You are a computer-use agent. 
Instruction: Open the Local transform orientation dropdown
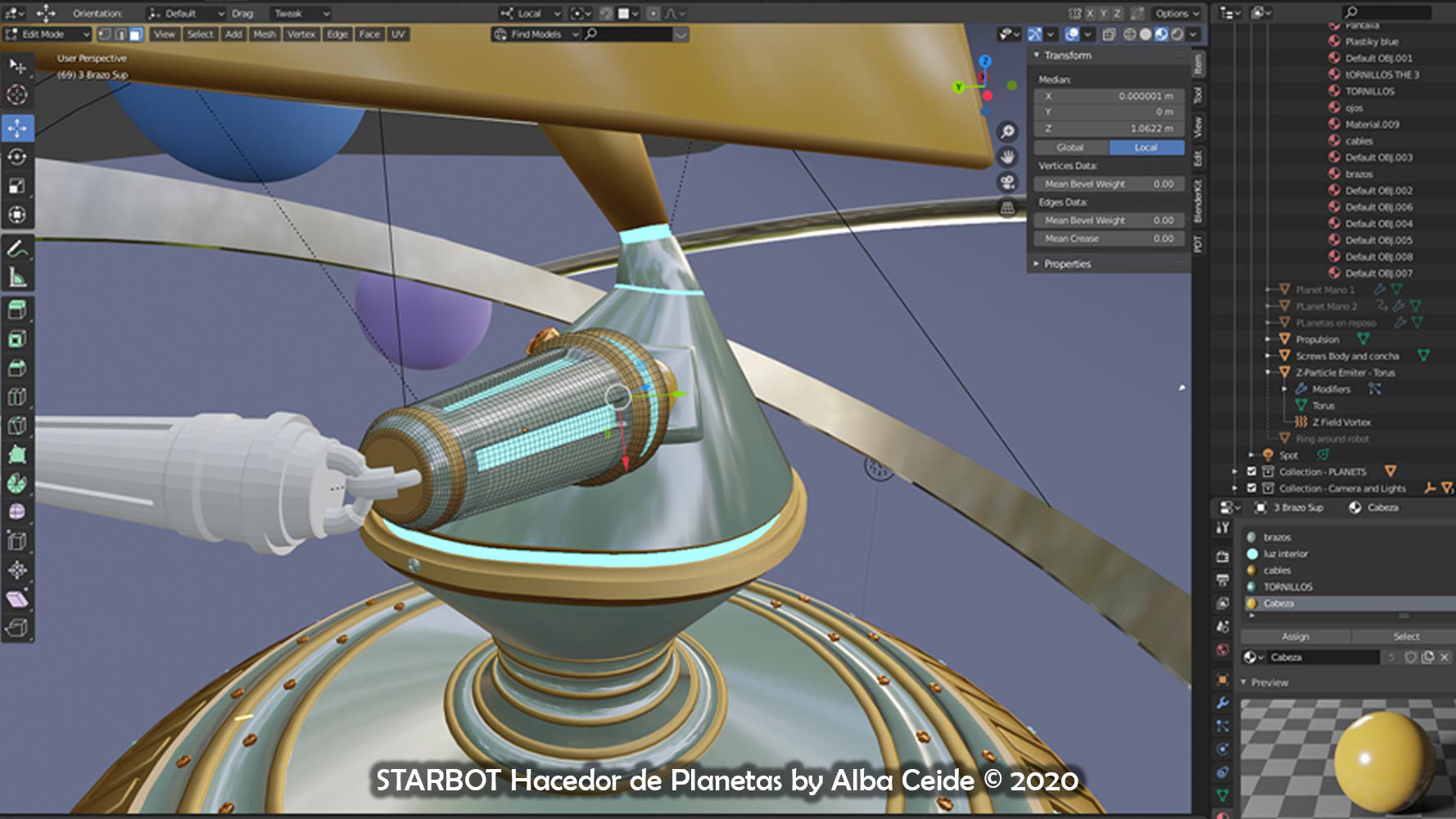[x=531, y=13]
